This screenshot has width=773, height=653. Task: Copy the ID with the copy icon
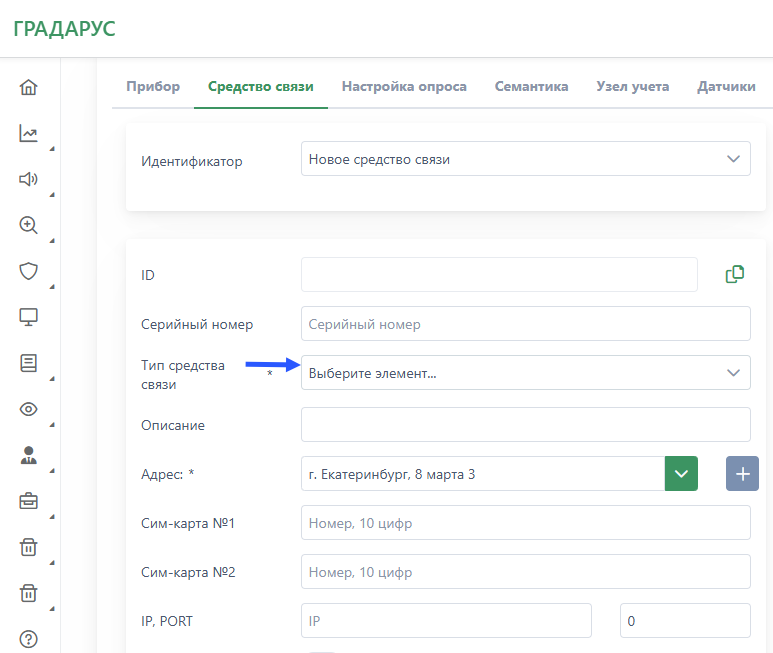tap(735, 274)
